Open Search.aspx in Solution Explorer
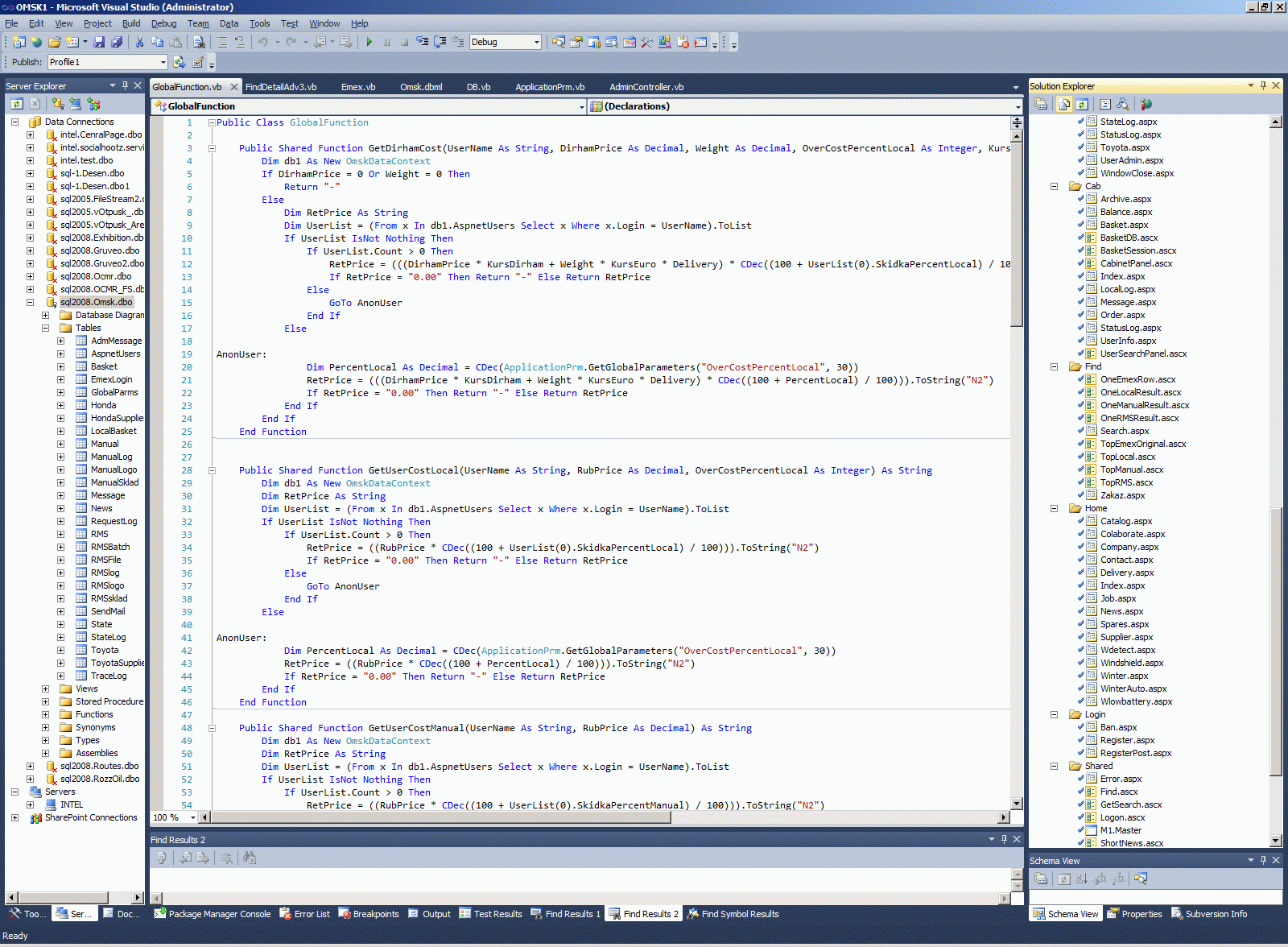The image size is (1288, 947). point(1125,431)
